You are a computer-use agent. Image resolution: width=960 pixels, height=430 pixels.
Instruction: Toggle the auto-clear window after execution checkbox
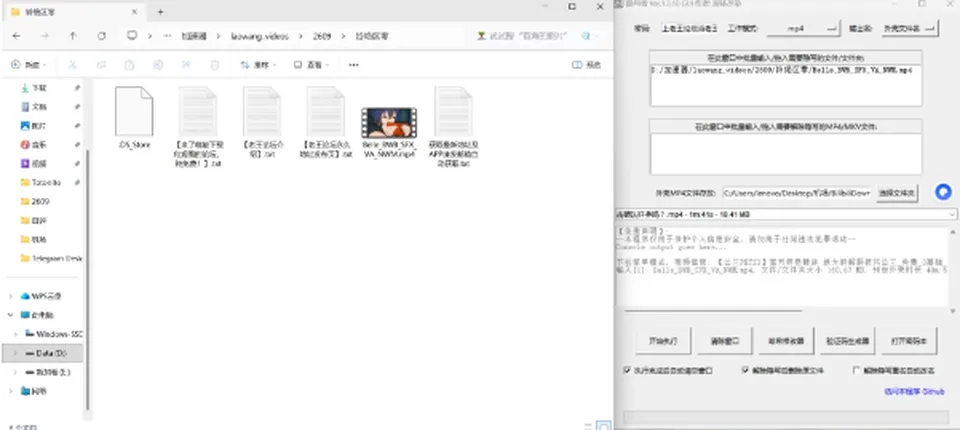627,371
